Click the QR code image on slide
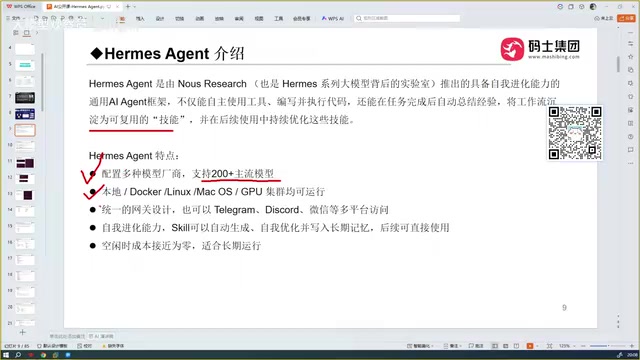The image size is (640, 360). (x=575, y=133)
